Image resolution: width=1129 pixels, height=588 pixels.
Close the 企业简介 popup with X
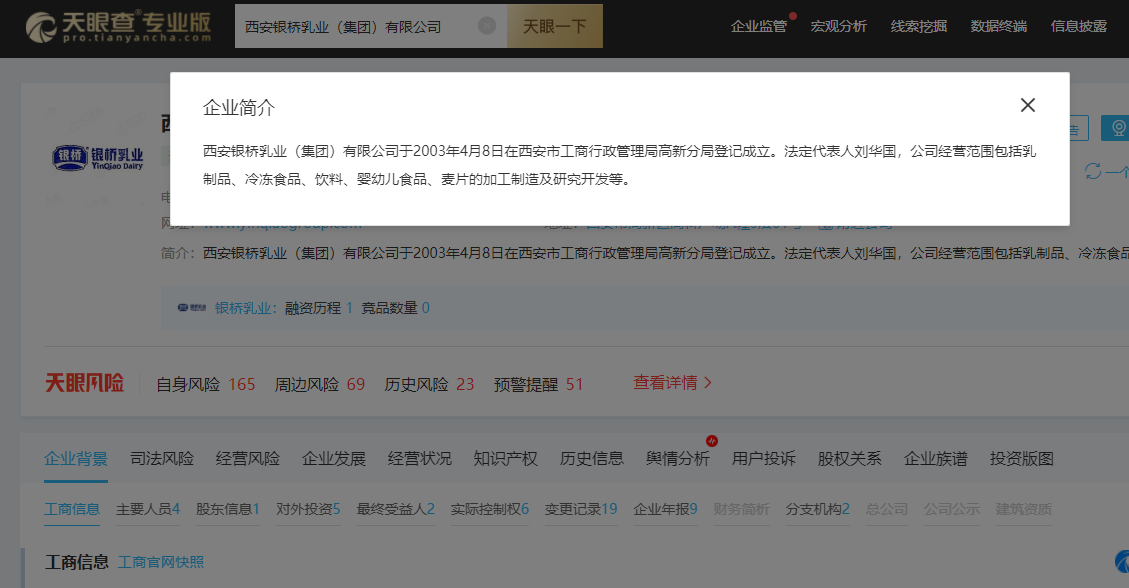pyautogui.click(x=1027, y=105)
